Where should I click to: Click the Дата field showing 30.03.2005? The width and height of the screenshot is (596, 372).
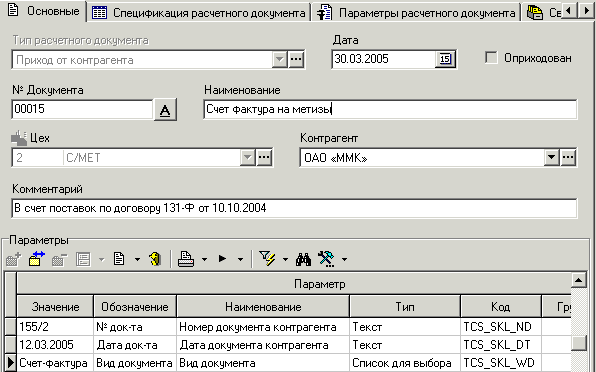click(x=383, y=59)
